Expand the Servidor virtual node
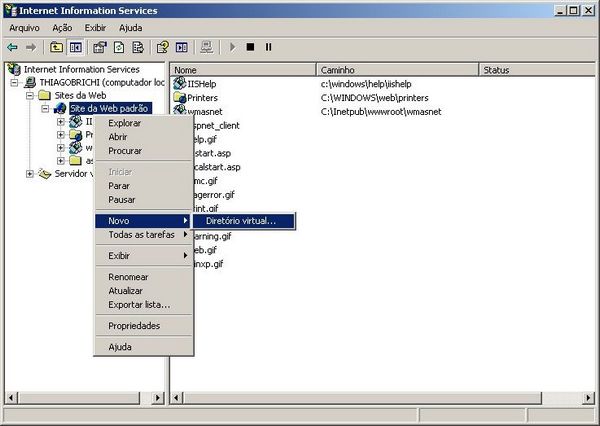The image size is (600, 426). 30,174
